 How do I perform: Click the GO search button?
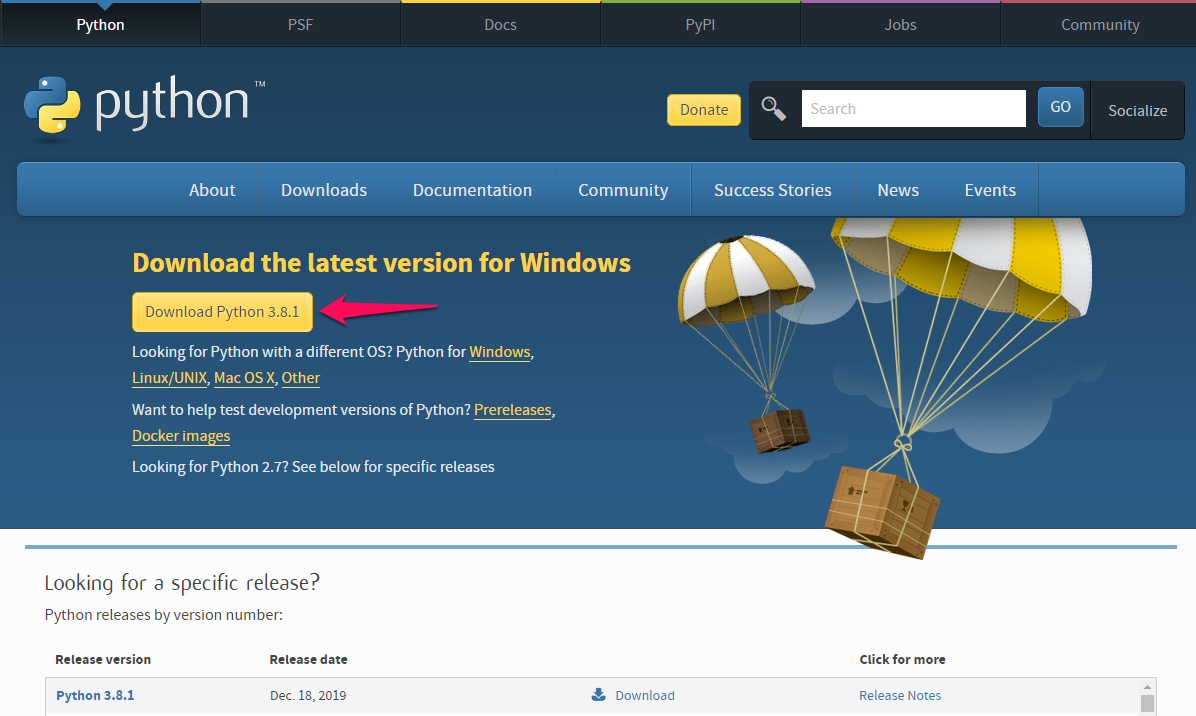[1060, 107]
